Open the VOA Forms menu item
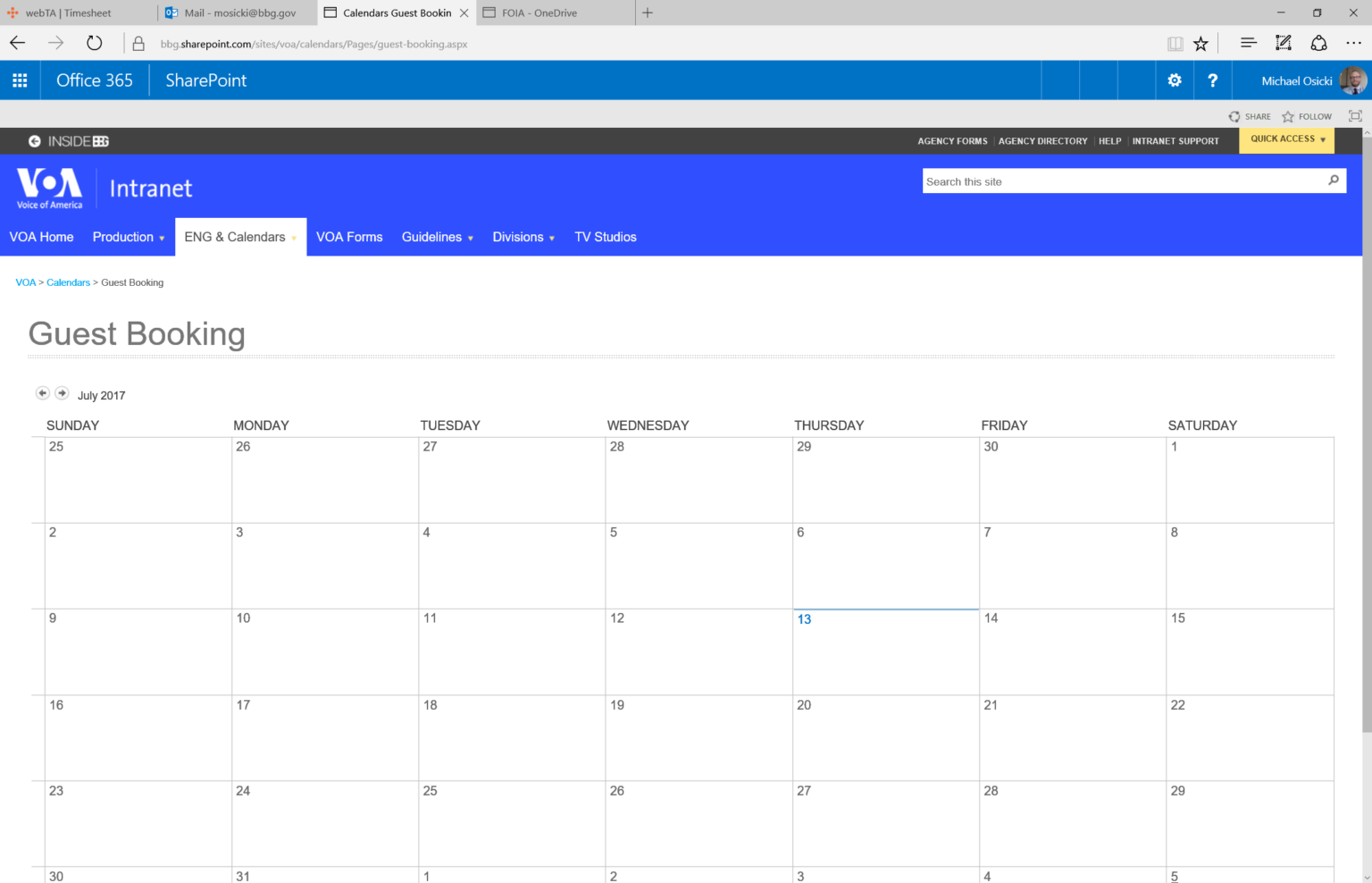1372x883 pixels. pyautogui.click(x=349, y=237)
